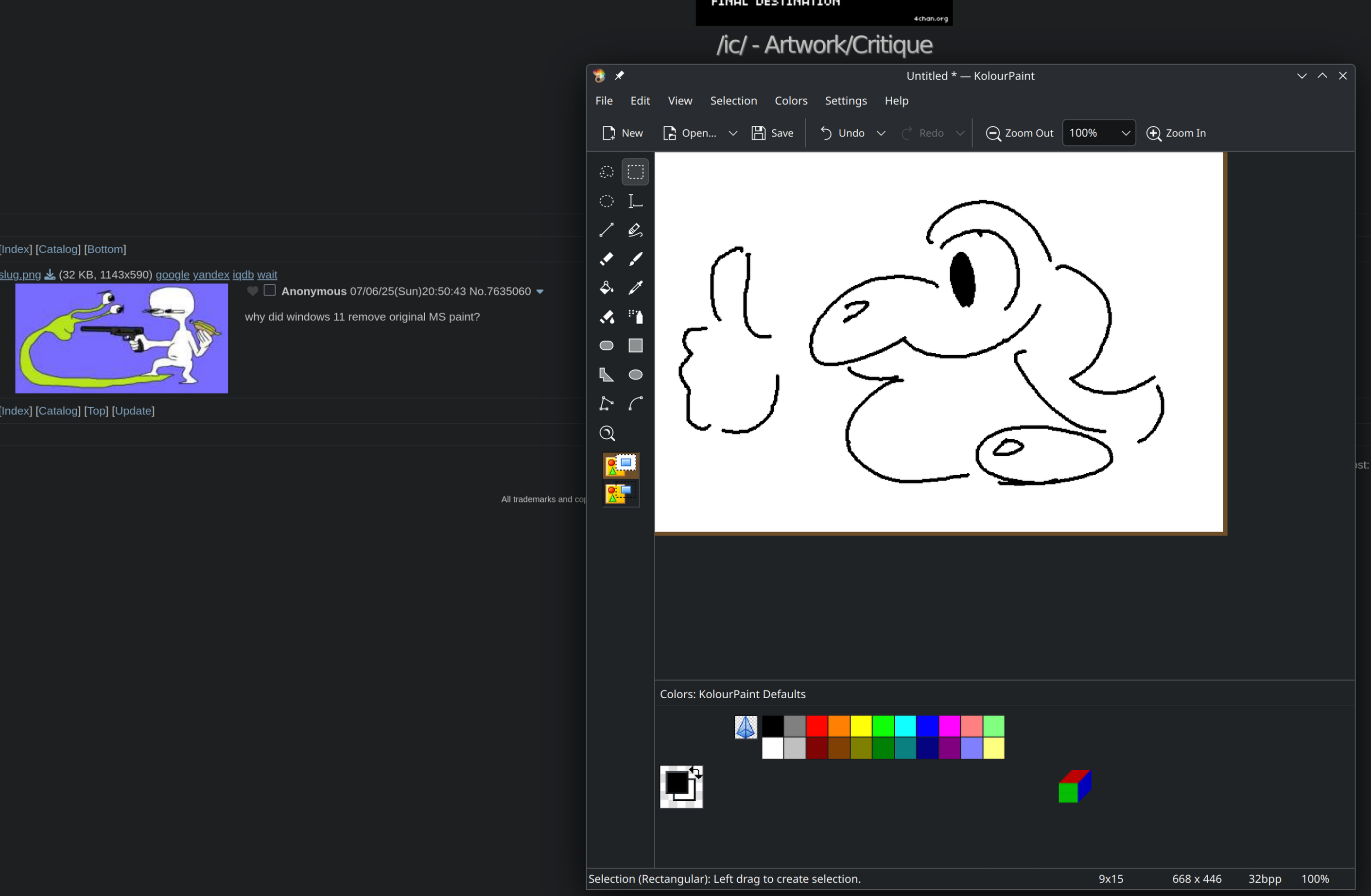Click the download icon beside slug.png
Screen dimensions: 1371x896
[50, 275]
